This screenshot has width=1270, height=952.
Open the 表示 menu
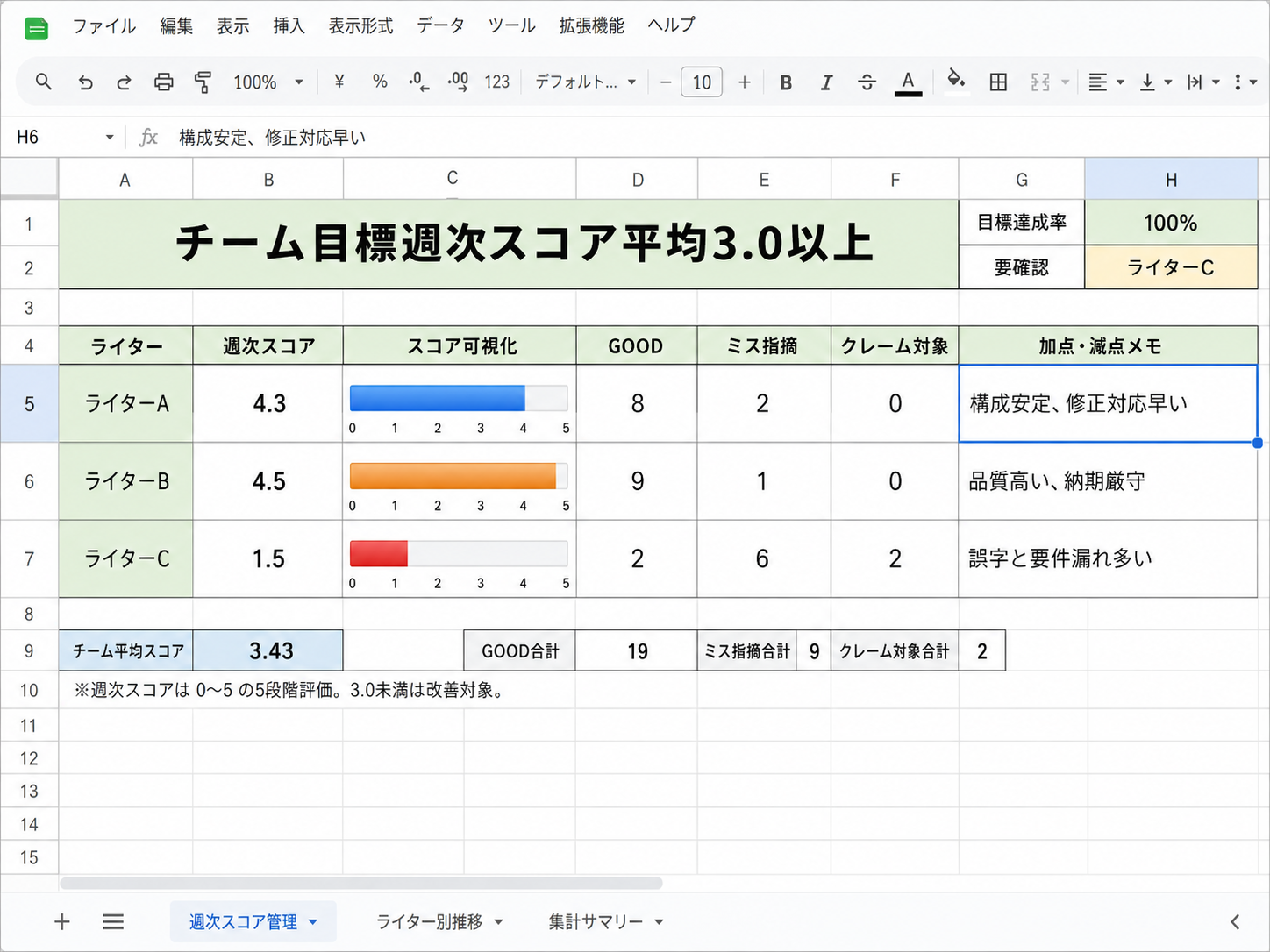(x=232, y=25)
